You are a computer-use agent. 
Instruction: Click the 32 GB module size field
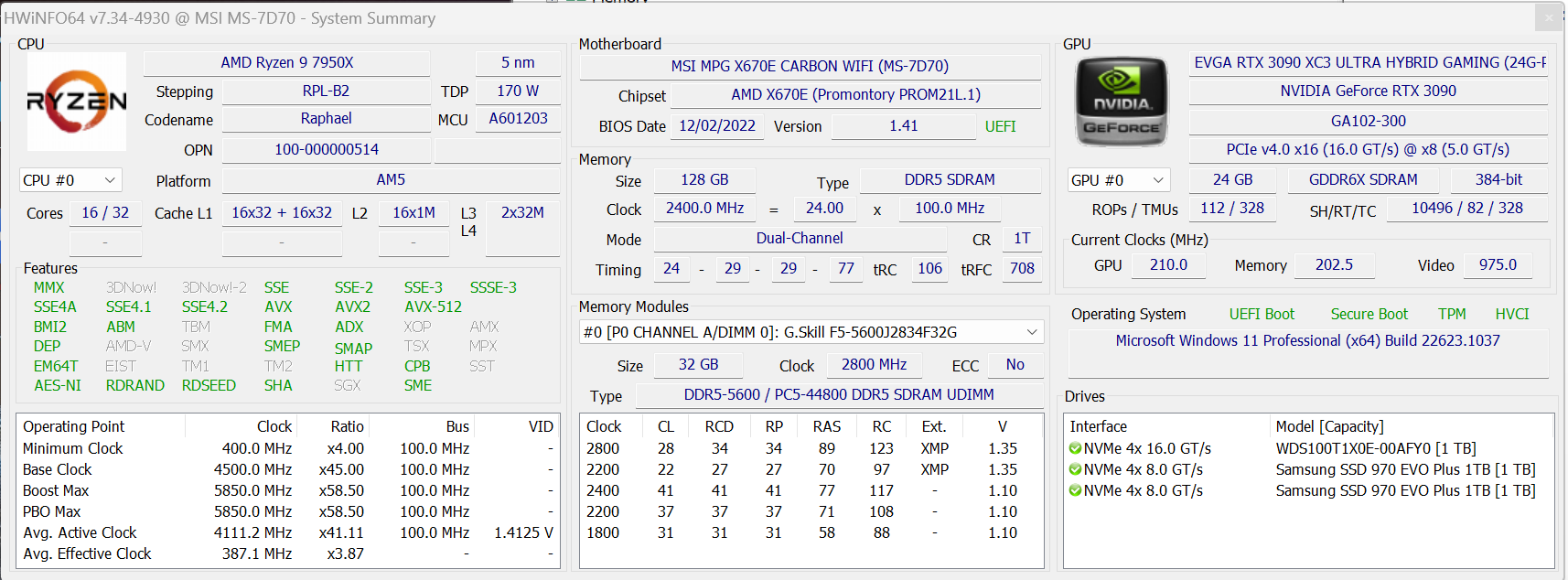point(698,365)
